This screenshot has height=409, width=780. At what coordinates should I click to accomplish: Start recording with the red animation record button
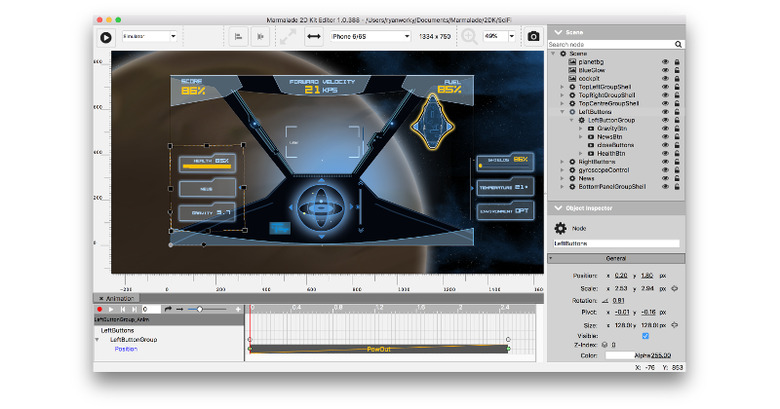pos(99,309)
